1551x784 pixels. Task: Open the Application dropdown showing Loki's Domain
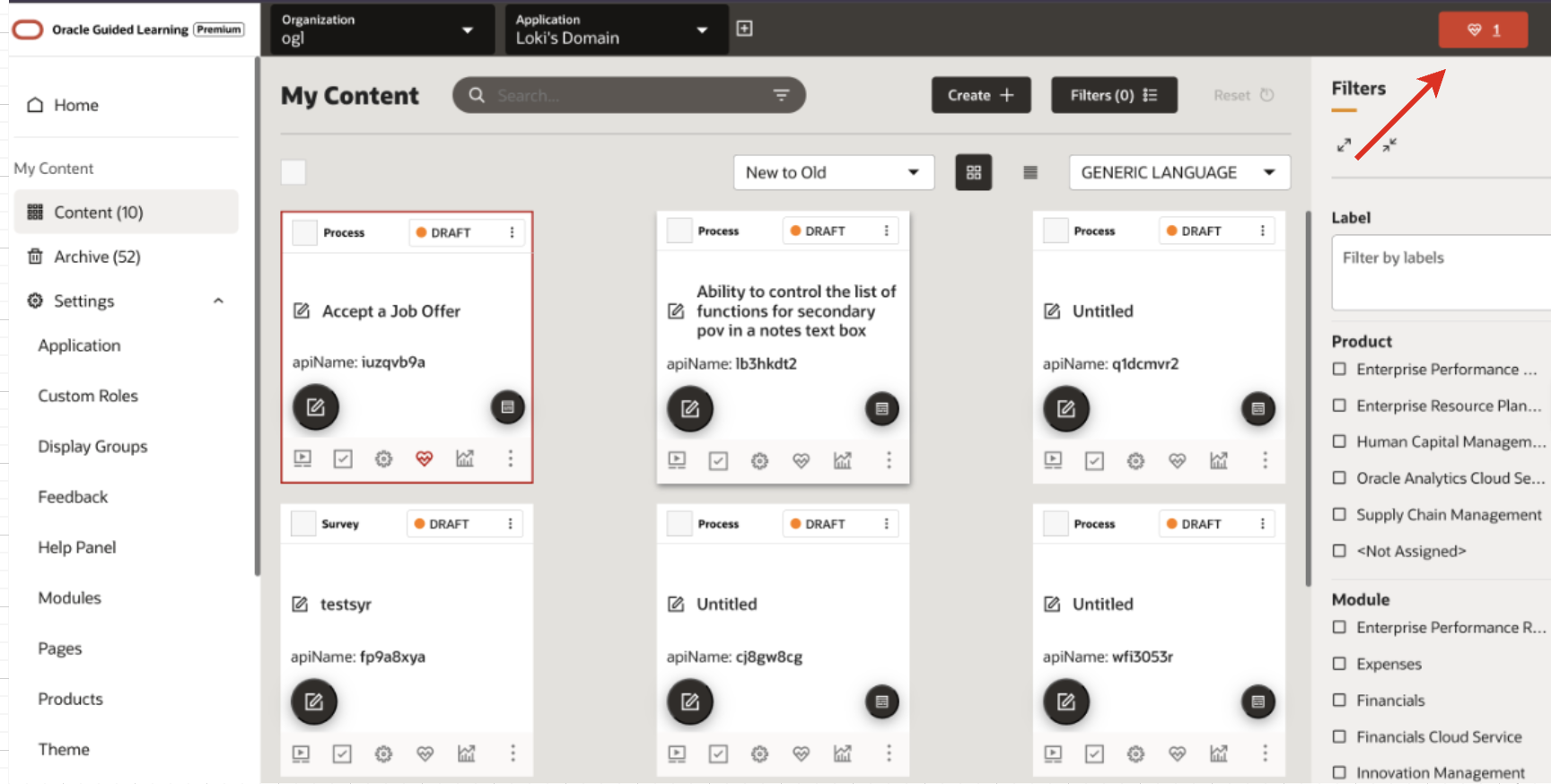[617, 30]
